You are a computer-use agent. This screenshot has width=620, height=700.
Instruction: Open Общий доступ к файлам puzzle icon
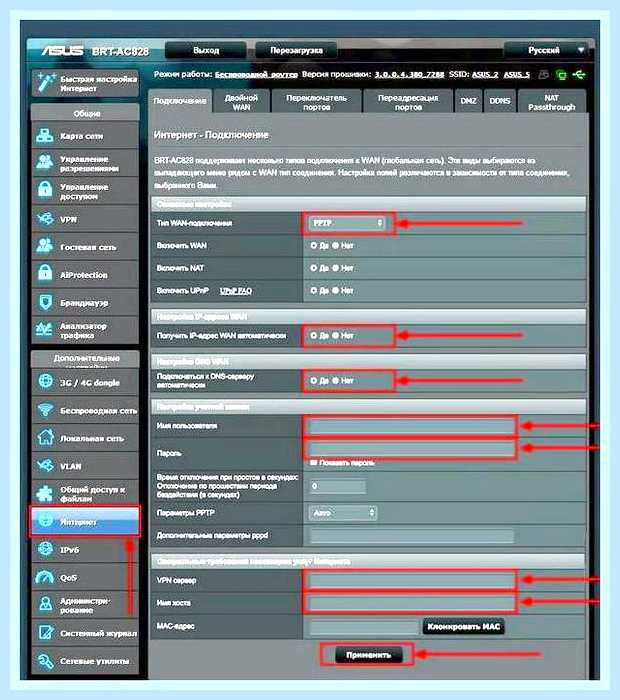45,493
